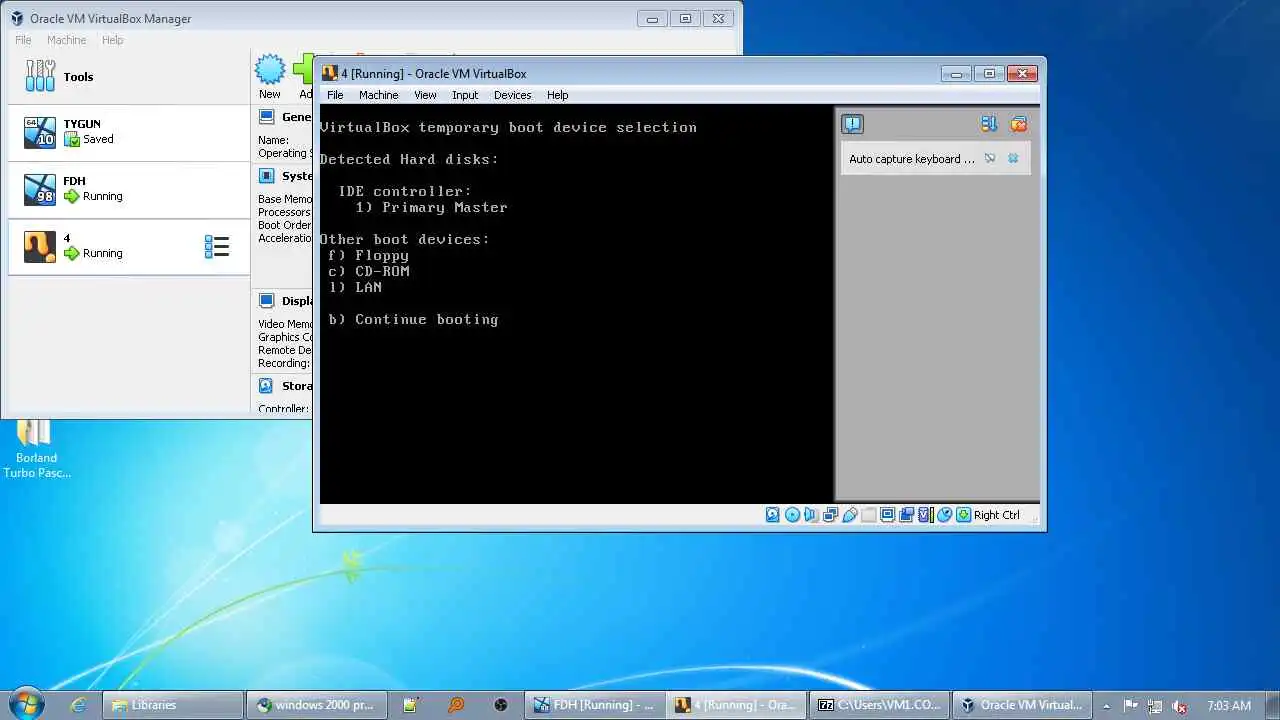
Task: Minimize the 4 [Running] VM window
Action: click(x=956, y=73)
